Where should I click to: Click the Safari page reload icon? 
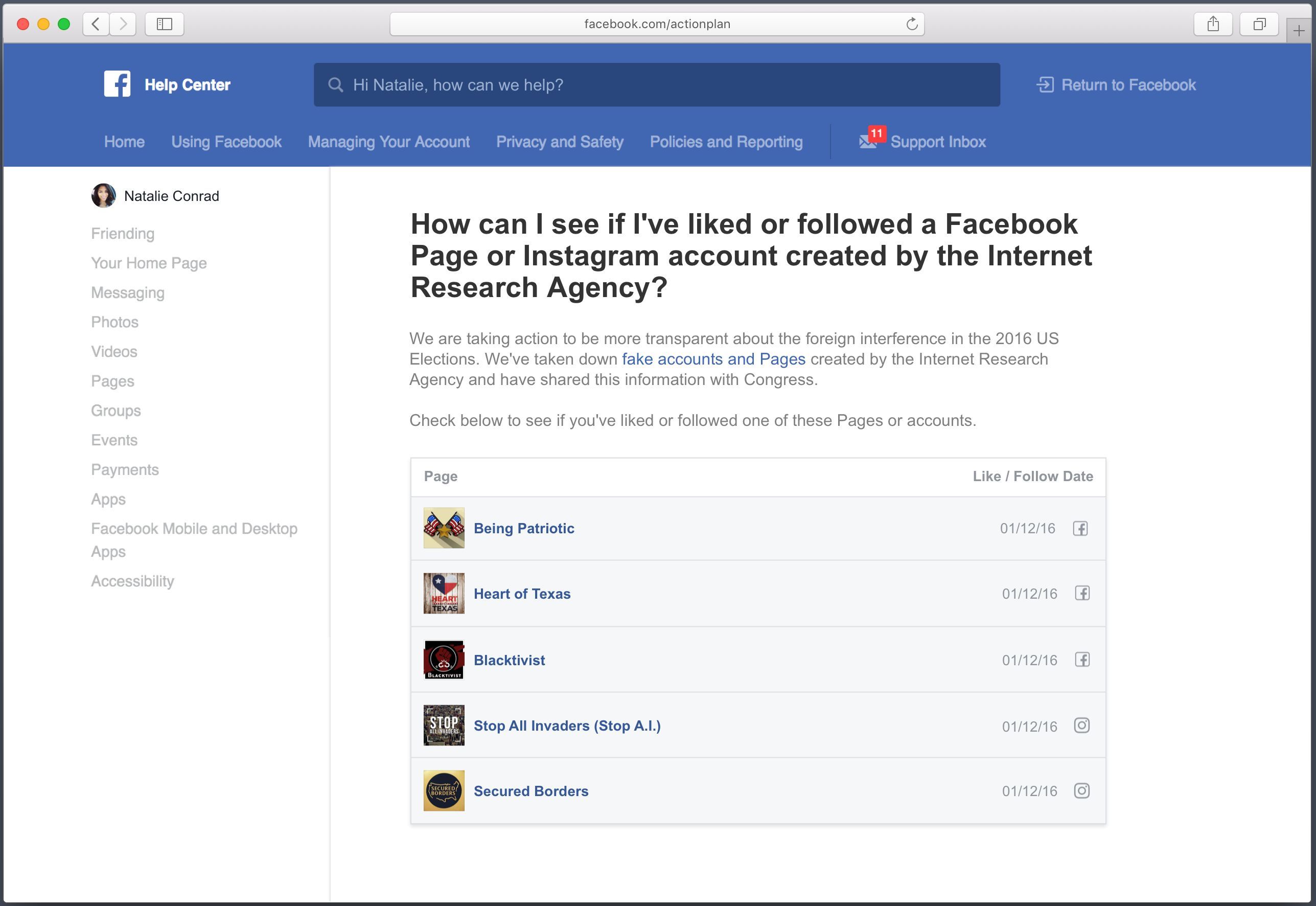click(x=911, y=24)
